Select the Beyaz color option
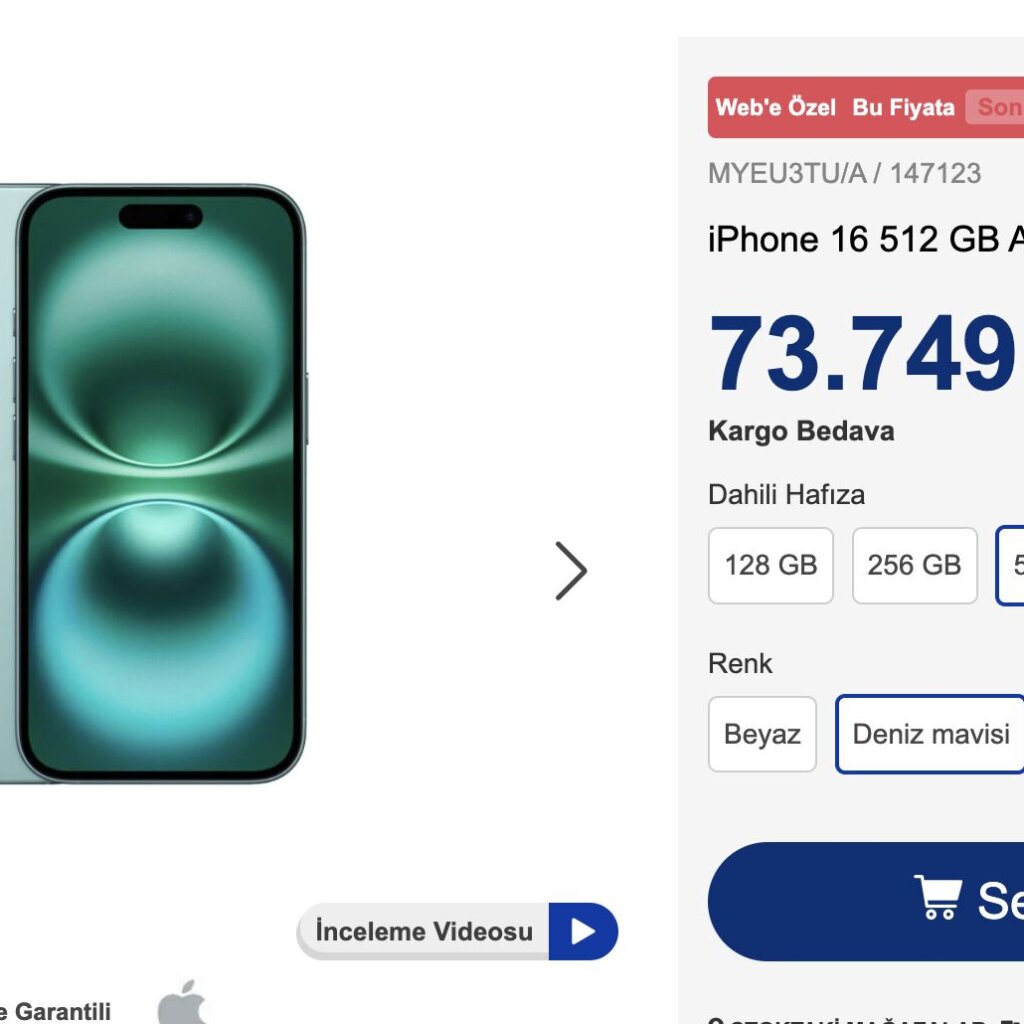1024x1024 pixels. 762,734
